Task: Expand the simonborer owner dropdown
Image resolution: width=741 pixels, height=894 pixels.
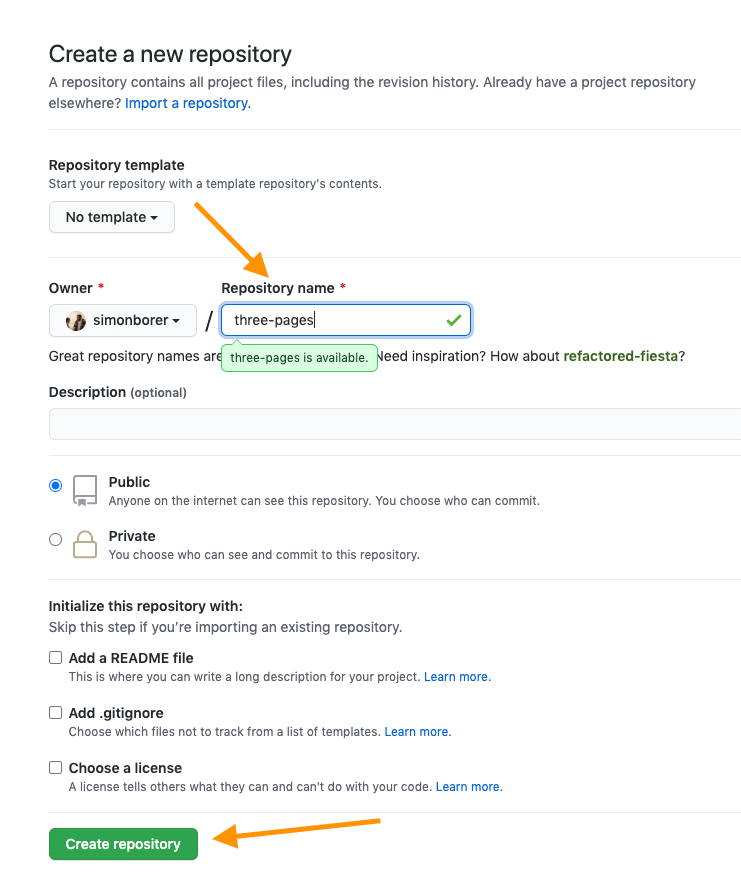Action: click(x=123, y=321)
